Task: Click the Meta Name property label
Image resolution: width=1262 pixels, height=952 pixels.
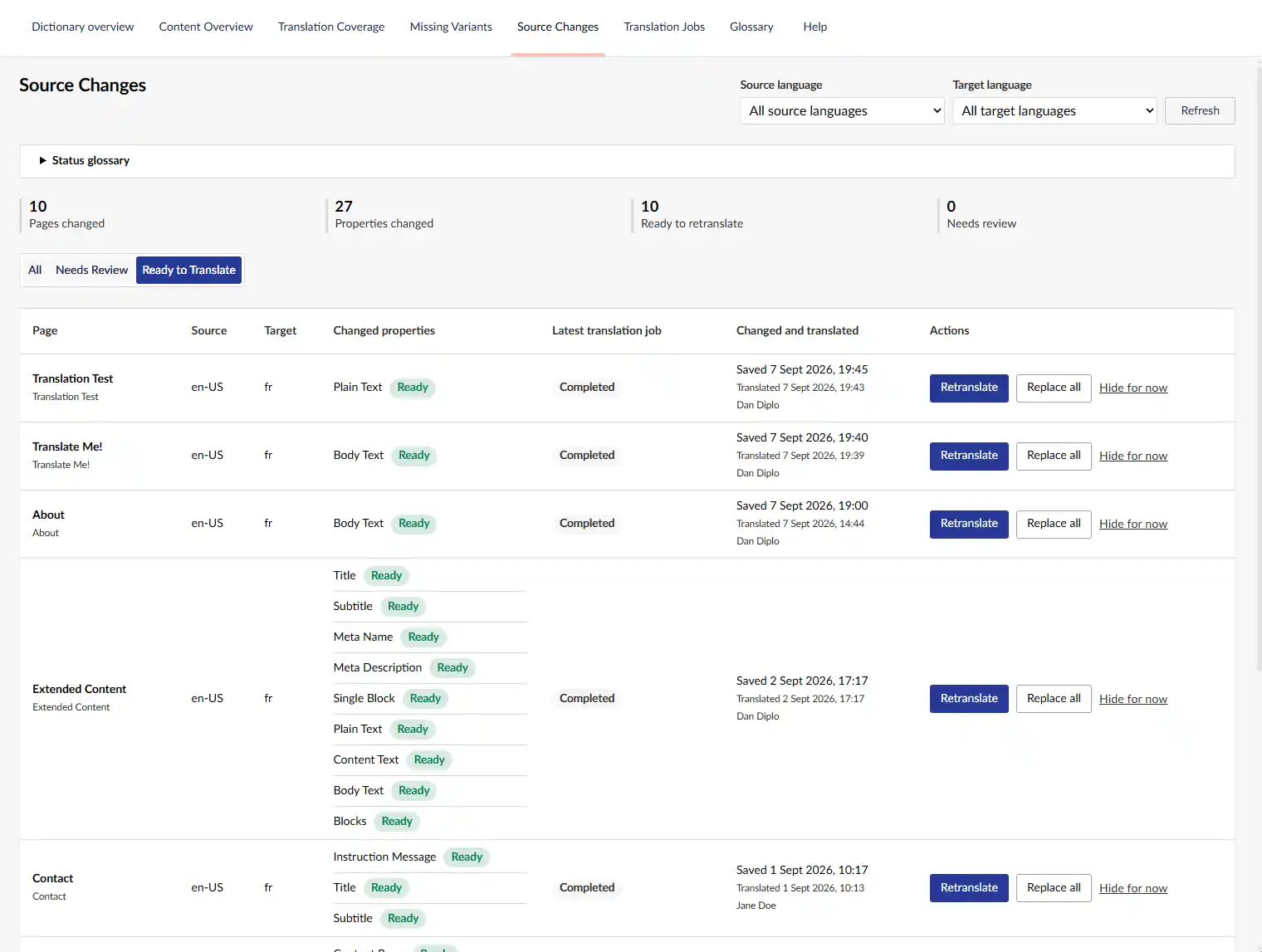Action: [363, 637]
